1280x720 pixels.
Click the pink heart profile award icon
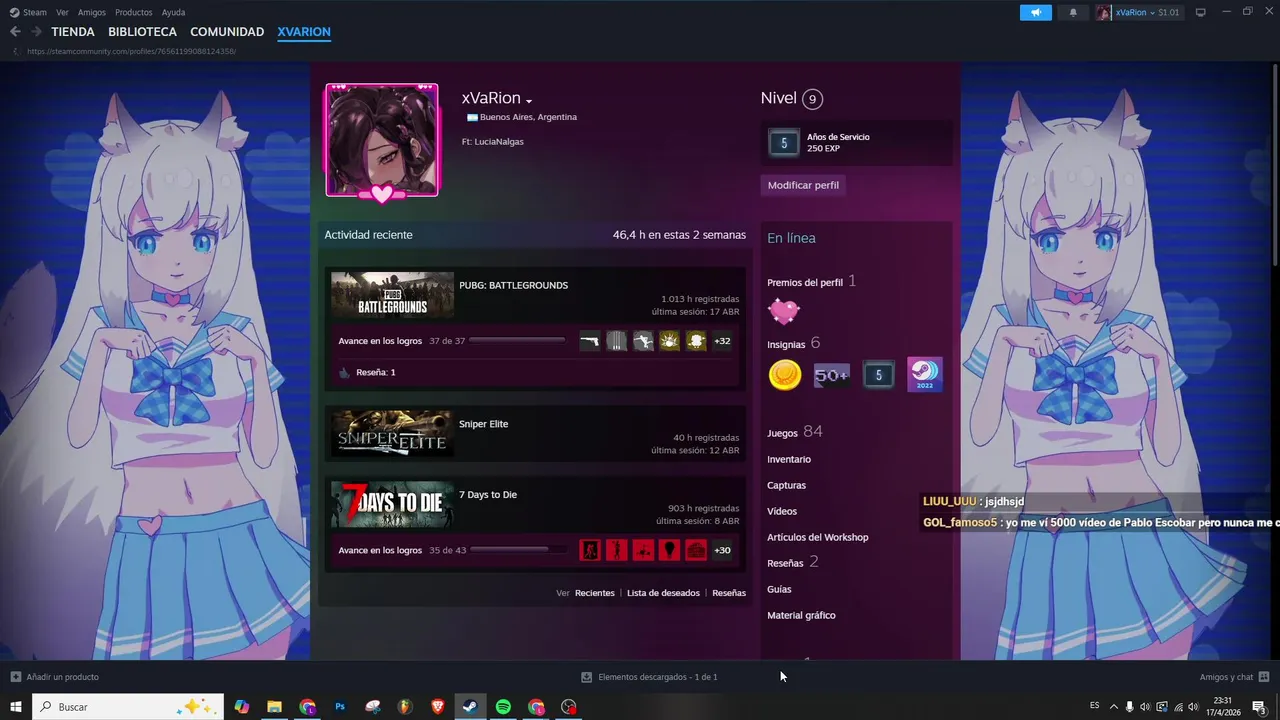784,312
